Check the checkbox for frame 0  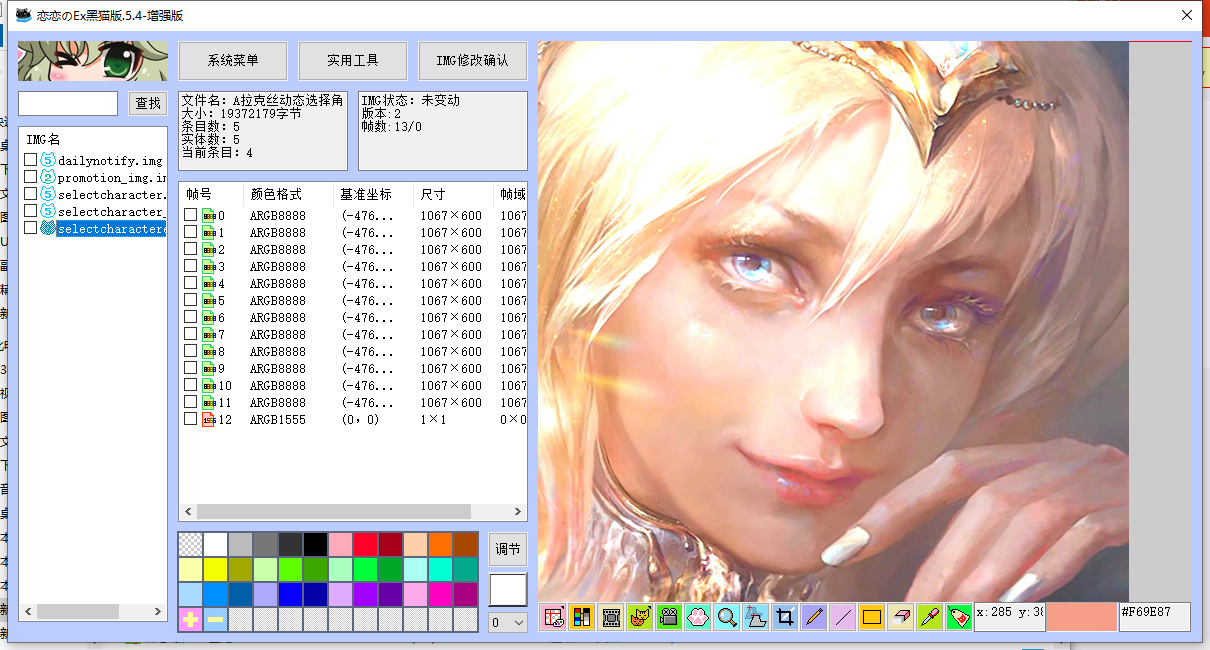(x=190, y=214)
